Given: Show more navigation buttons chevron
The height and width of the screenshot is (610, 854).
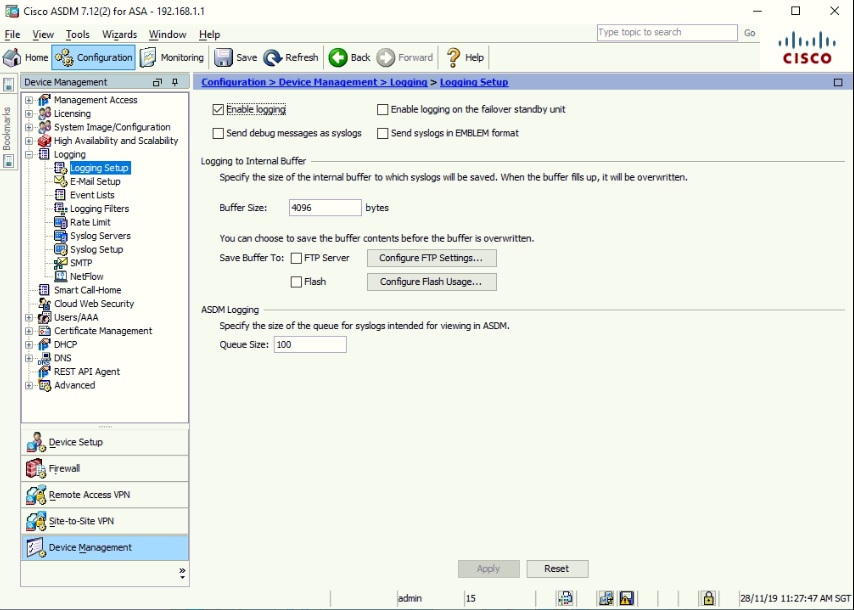Looking at the screenshot, I should 182,573.
